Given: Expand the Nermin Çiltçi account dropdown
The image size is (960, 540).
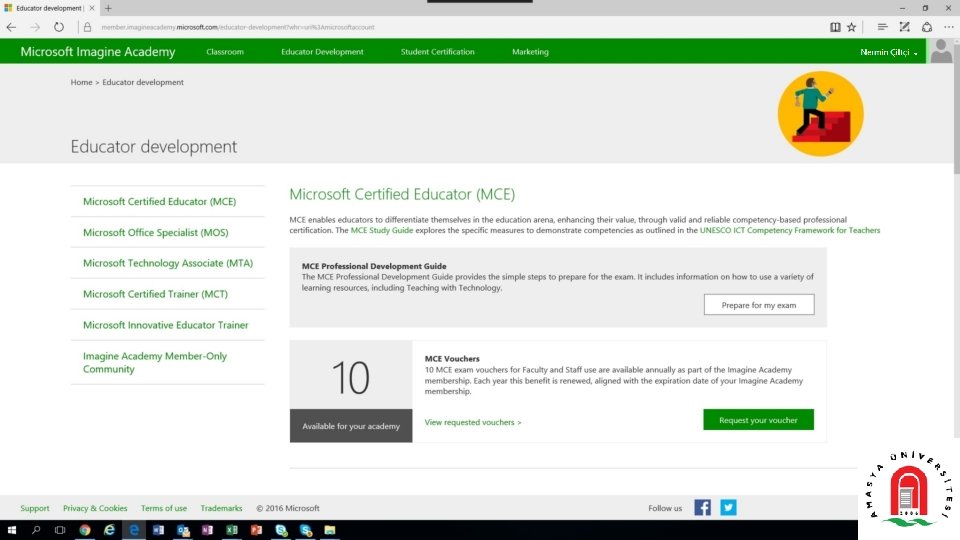Looking at the screenshot, I should [x=888, y=52].
